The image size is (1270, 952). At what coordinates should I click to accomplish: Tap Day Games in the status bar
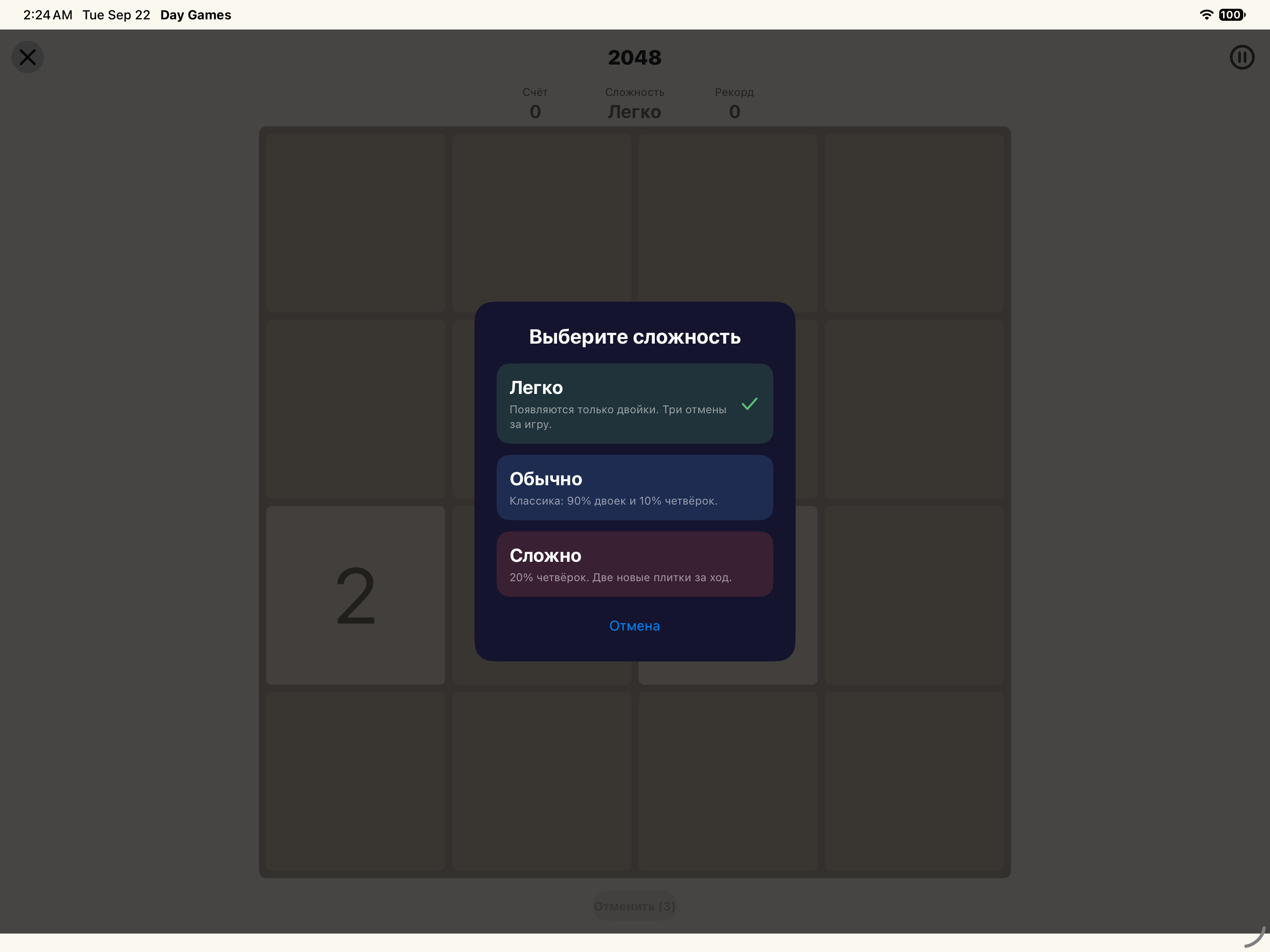[x=196, y=15]
